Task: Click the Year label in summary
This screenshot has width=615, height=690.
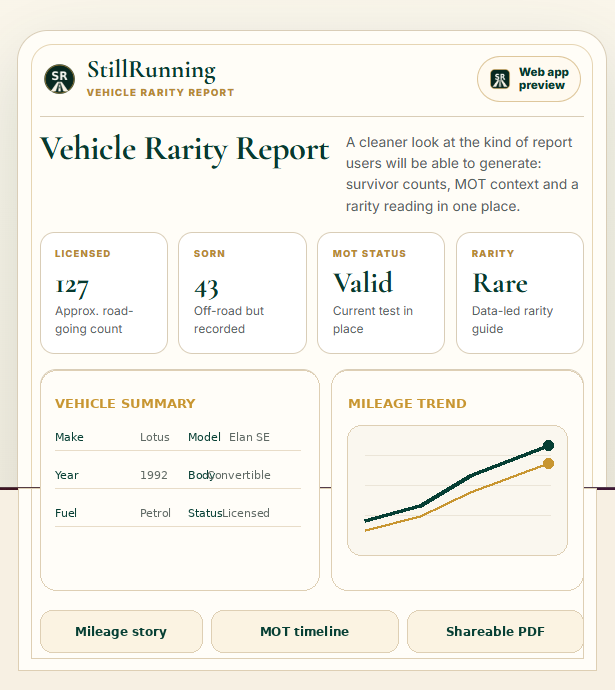Action: tap(67, 475)
